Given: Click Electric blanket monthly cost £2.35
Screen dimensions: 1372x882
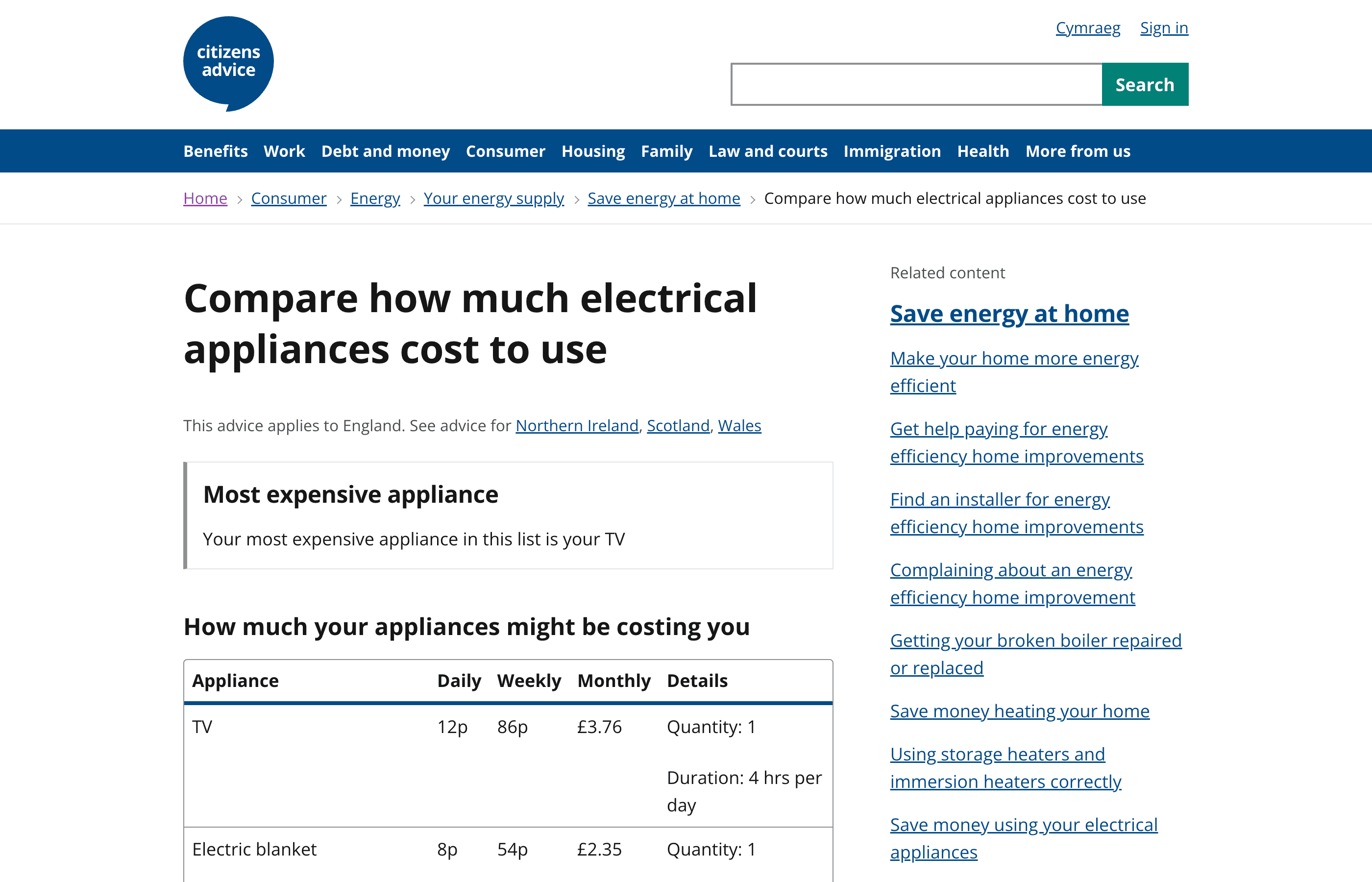Looking at the screenshot, I should 599,849.
